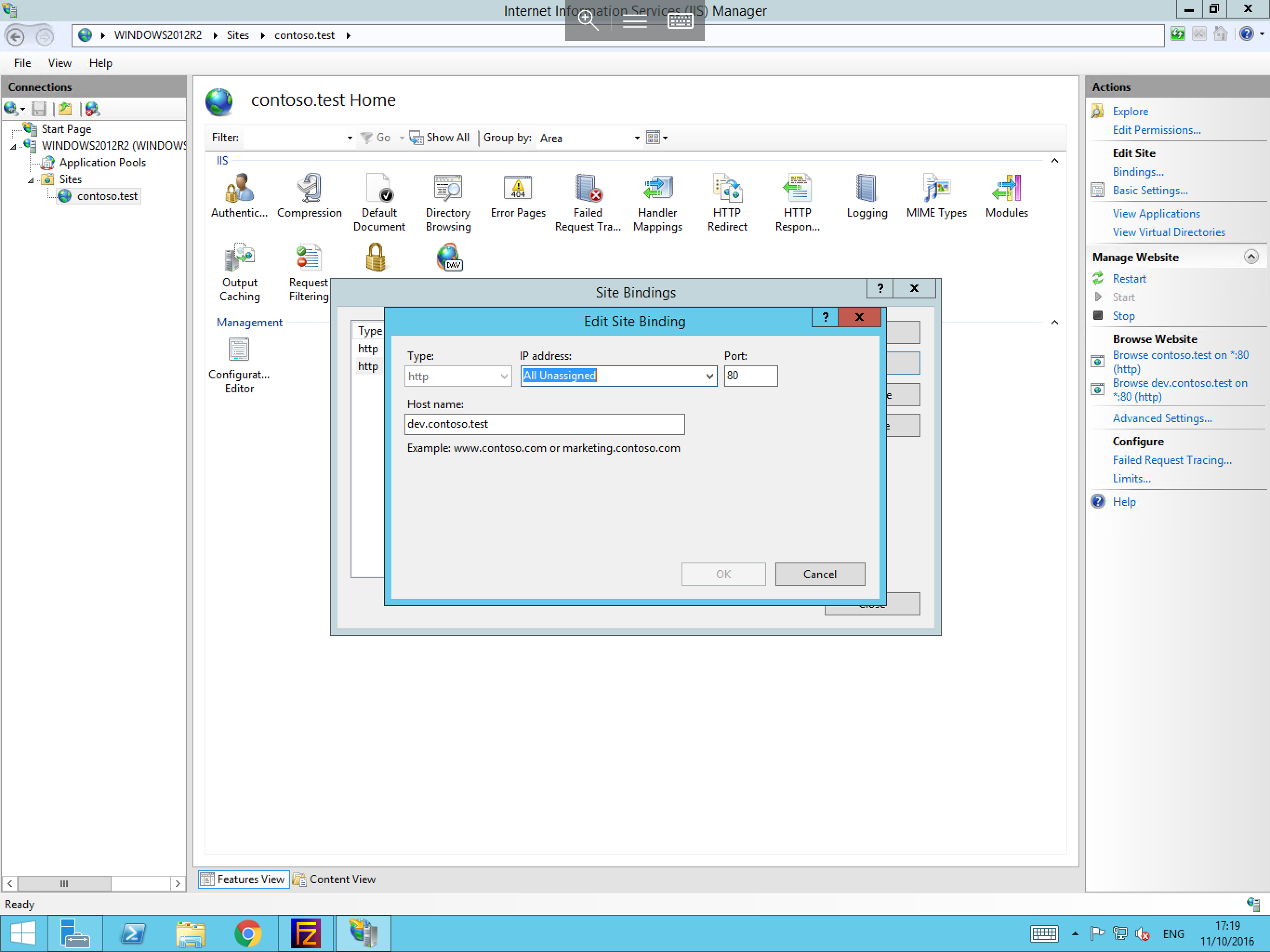Open the Default Document feature
The height and width of the screenshot is (952, 1270).
379,203
